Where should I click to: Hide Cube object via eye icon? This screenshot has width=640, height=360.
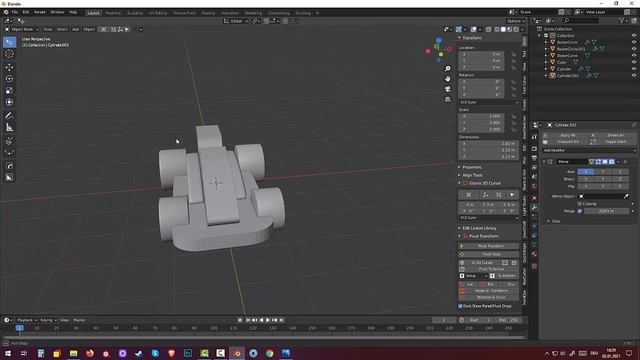tap(634, 62)
